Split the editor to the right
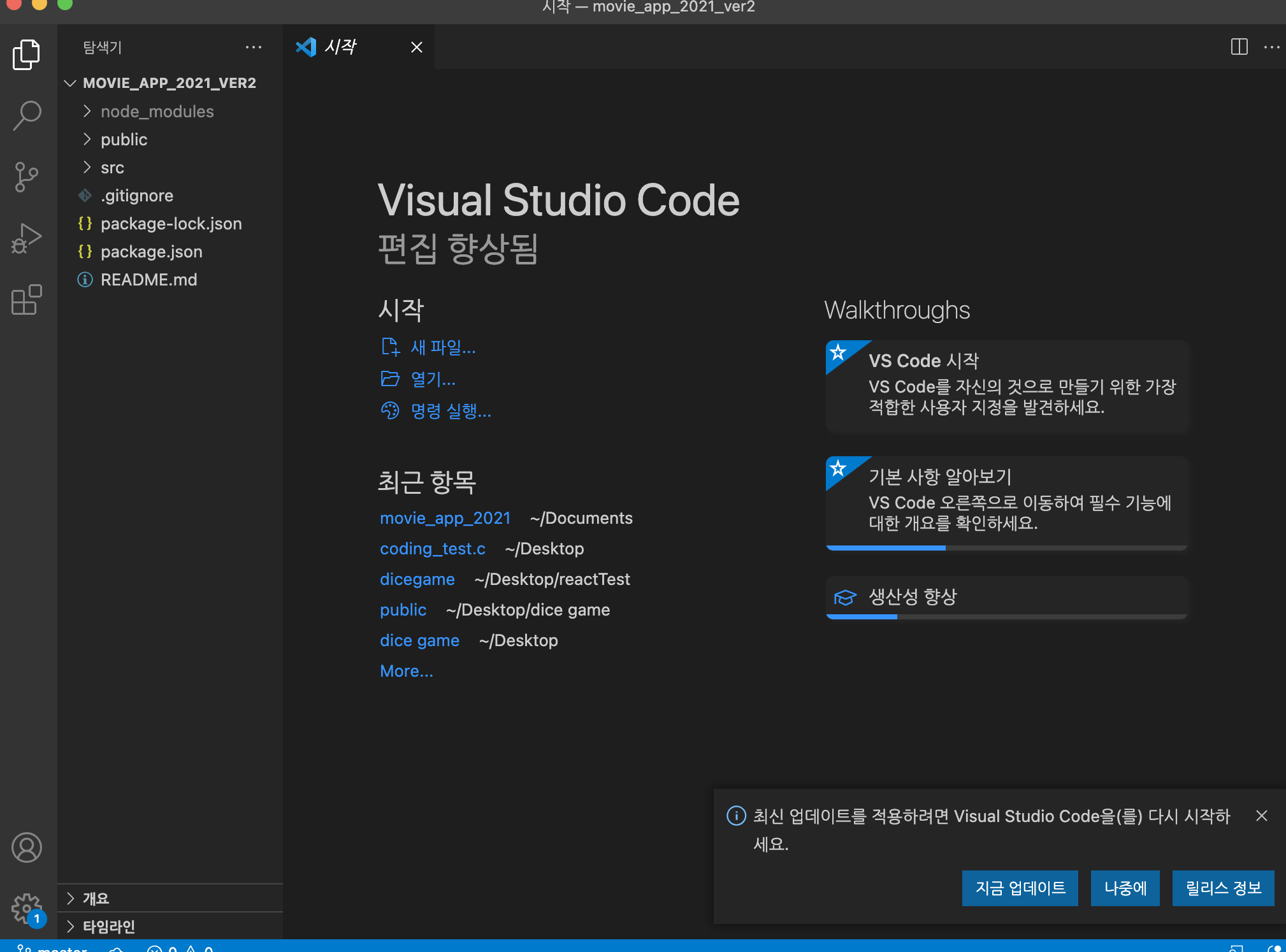This screenshot has width=1286, height=952. tap(1239, 47)
